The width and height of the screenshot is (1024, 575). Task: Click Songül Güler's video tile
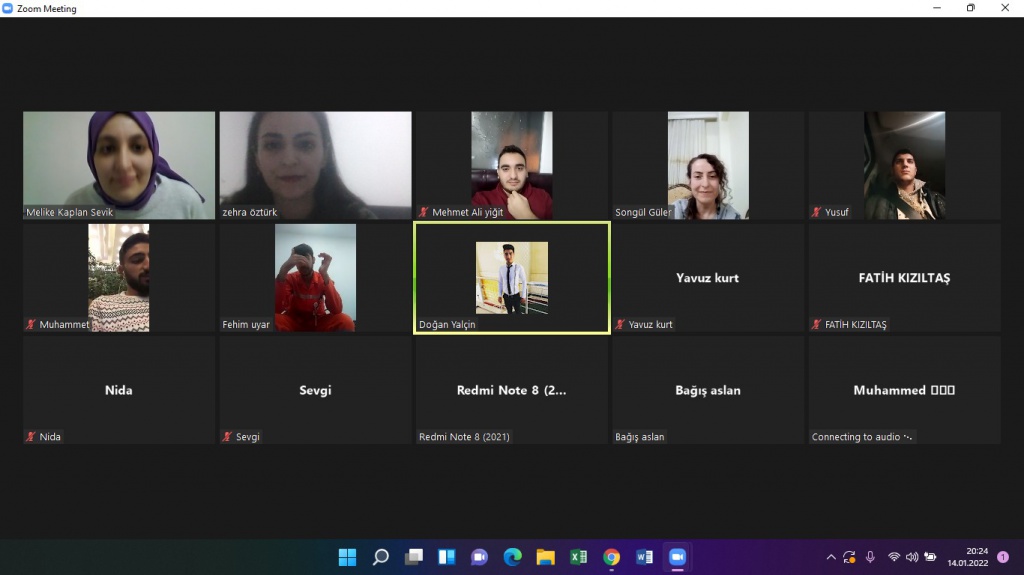coord(708,165)
